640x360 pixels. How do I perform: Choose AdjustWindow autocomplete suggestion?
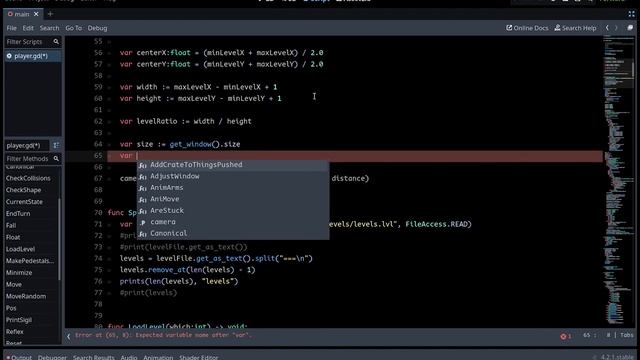[x=233, y=176]
